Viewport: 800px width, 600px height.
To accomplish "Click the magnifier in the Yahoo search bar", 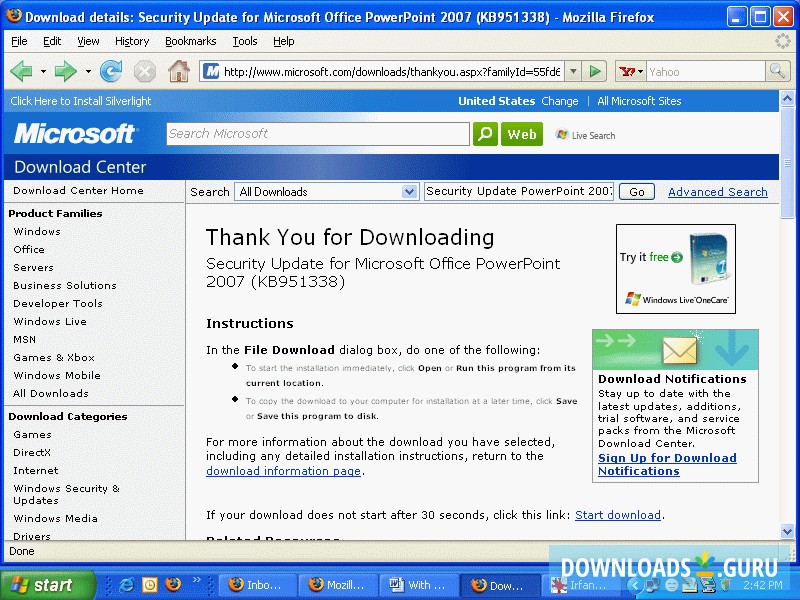I will click(x=777, y=71).
